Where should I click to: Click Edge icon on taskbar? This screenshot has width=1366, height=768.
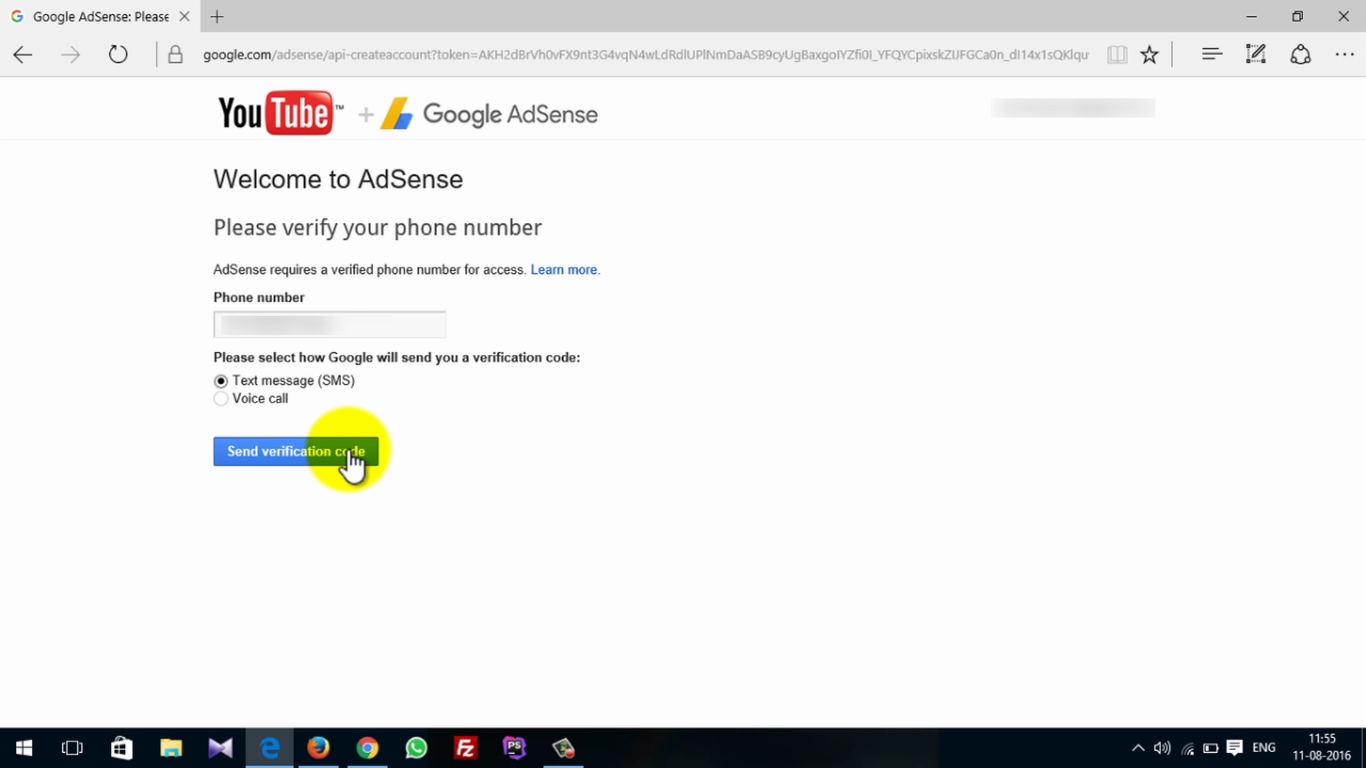tap(269, 748)
